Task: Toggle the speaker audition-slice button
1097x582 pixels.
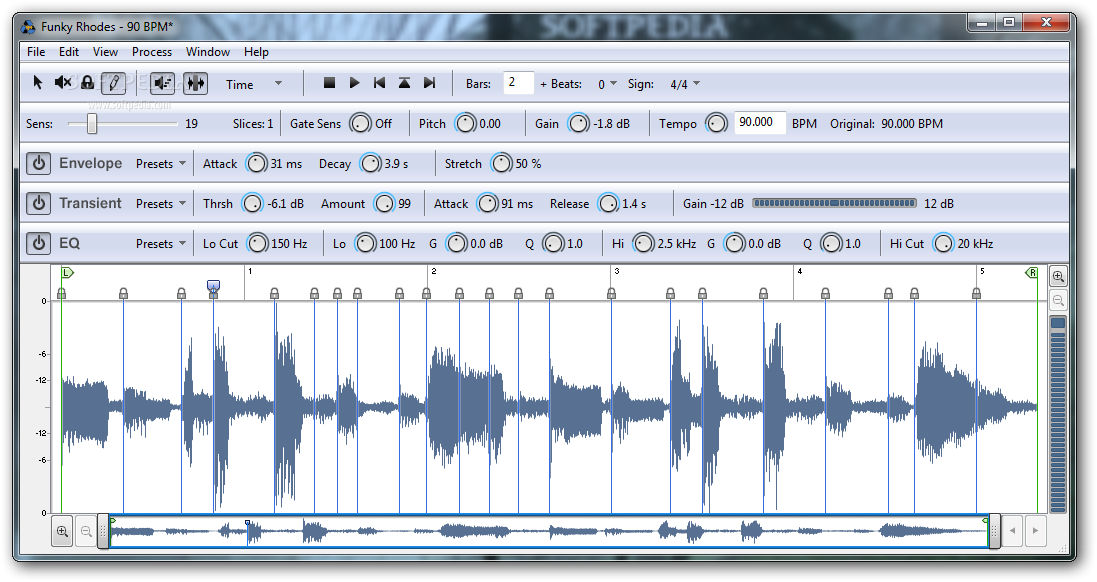Action: click(x=163, y=83)
